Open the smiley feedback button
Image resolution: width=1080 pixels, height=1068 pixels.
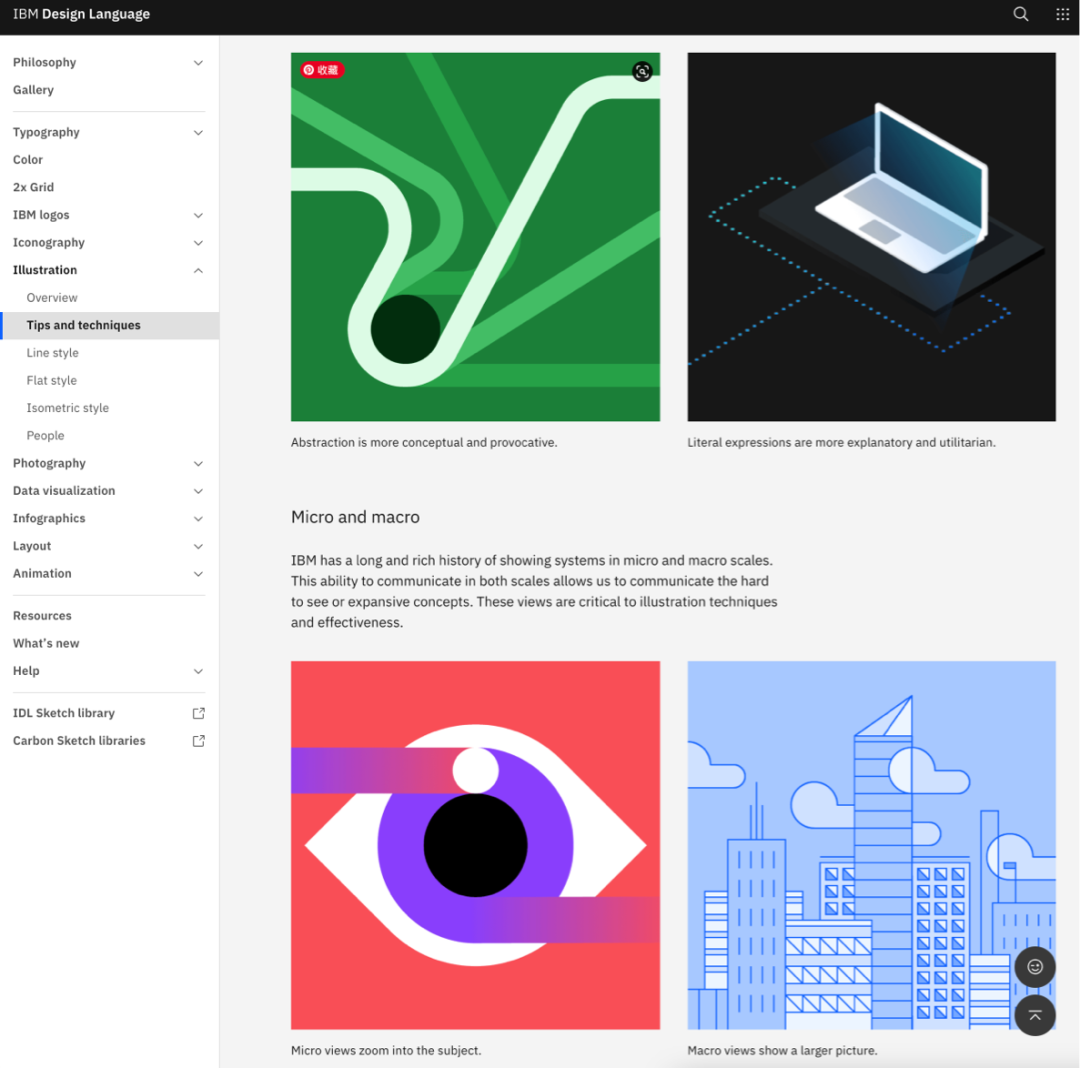click(x=1035, y=967)
